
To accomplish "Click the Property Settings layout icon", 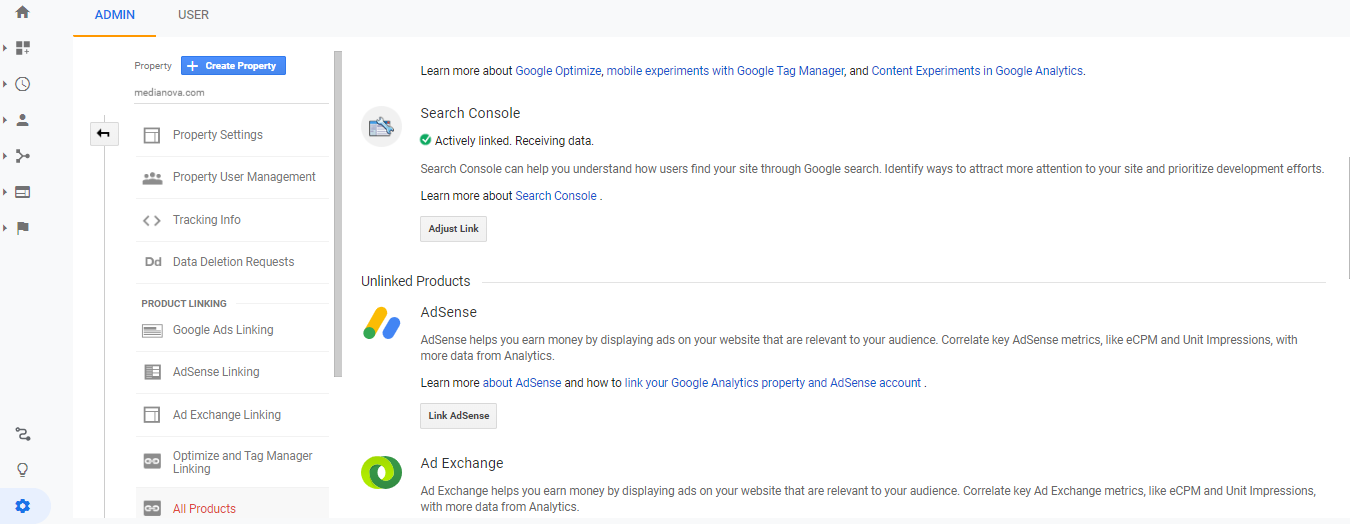I will point(152,135).
